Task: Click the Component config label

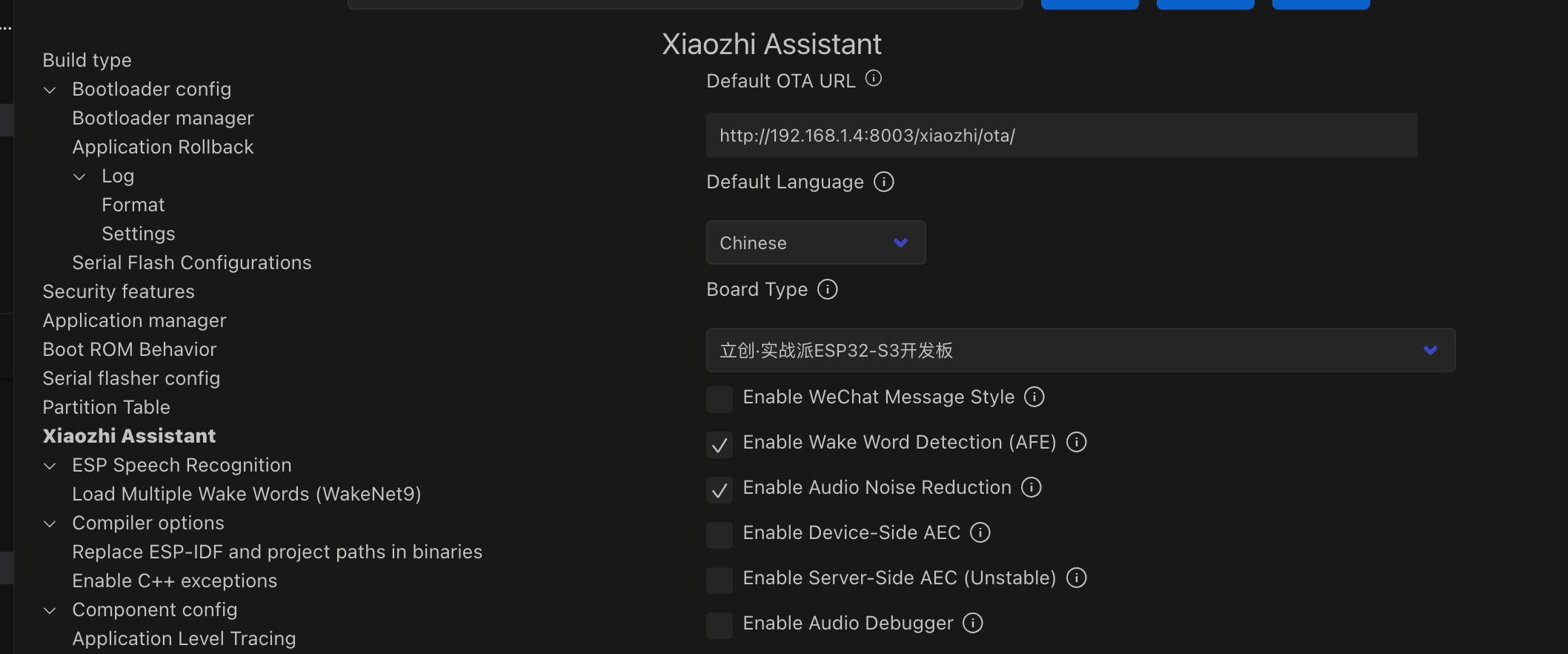Action: point(155,610)
